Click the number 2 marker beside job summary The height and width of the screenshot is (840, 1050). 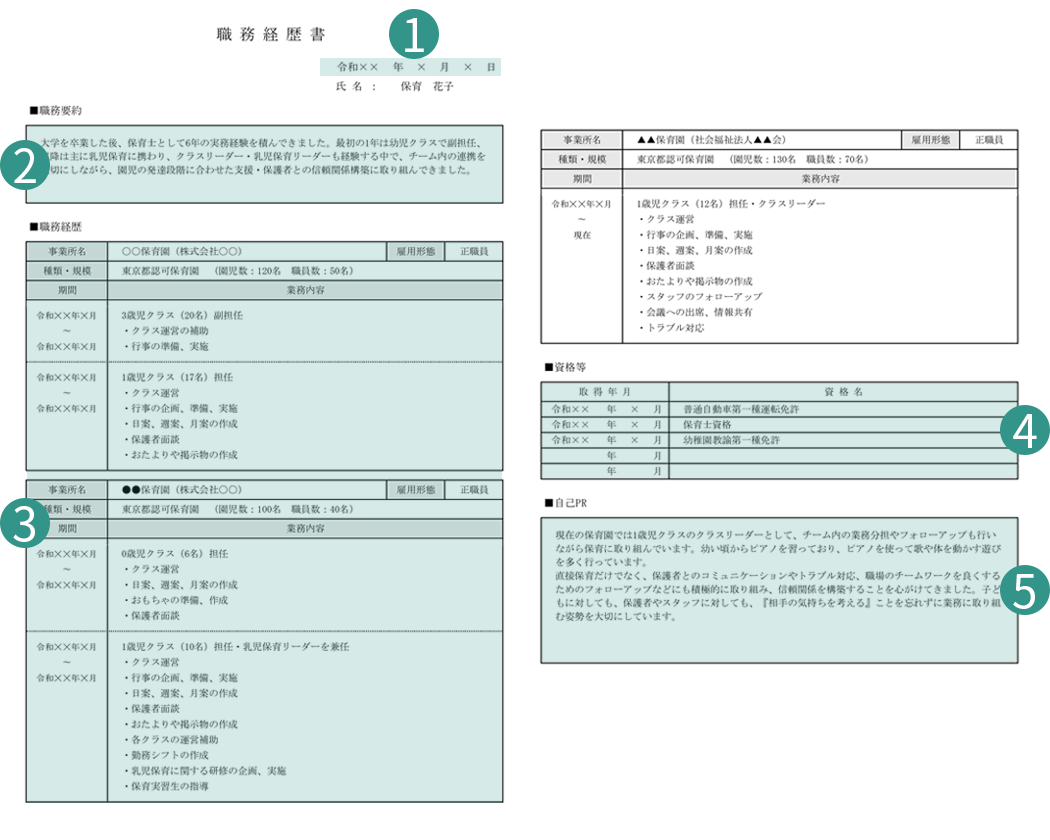tap(26, 164)
